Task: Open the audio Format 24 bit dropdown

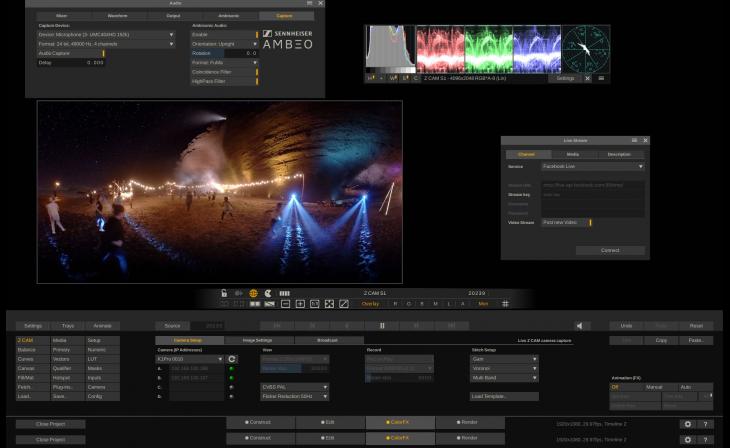Action: (106, 44)
